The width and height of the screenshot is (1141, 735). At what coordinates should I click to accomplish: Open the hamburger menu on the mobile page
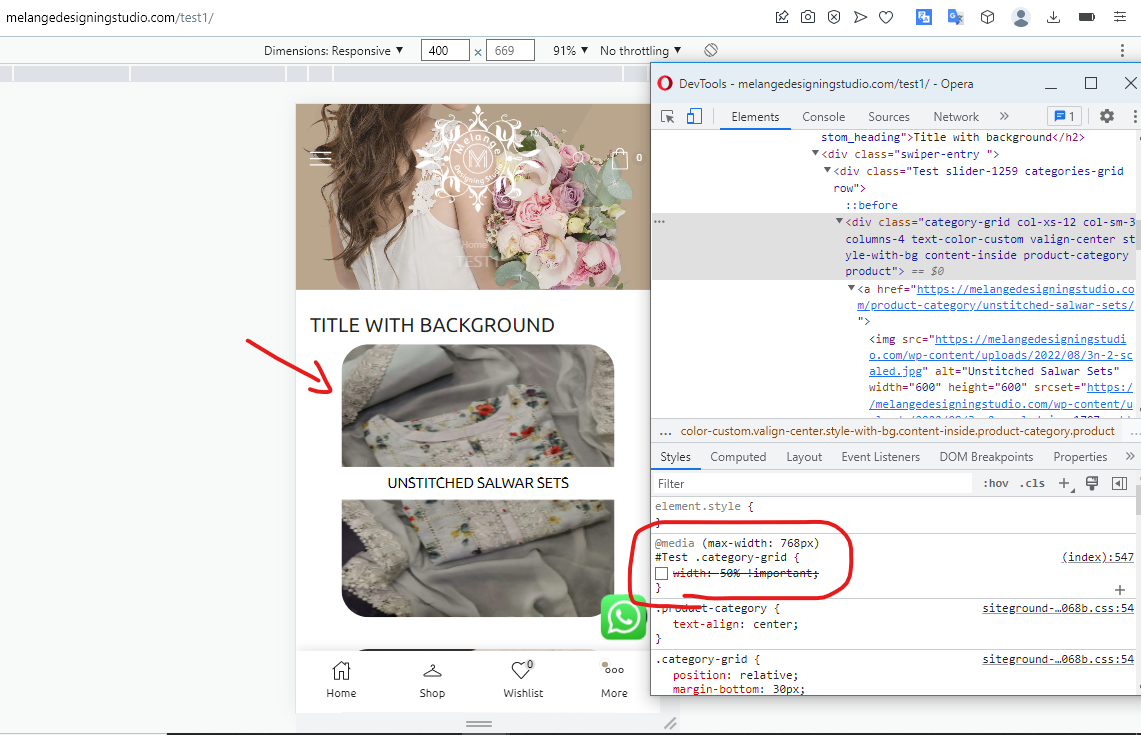pos(320,157)
